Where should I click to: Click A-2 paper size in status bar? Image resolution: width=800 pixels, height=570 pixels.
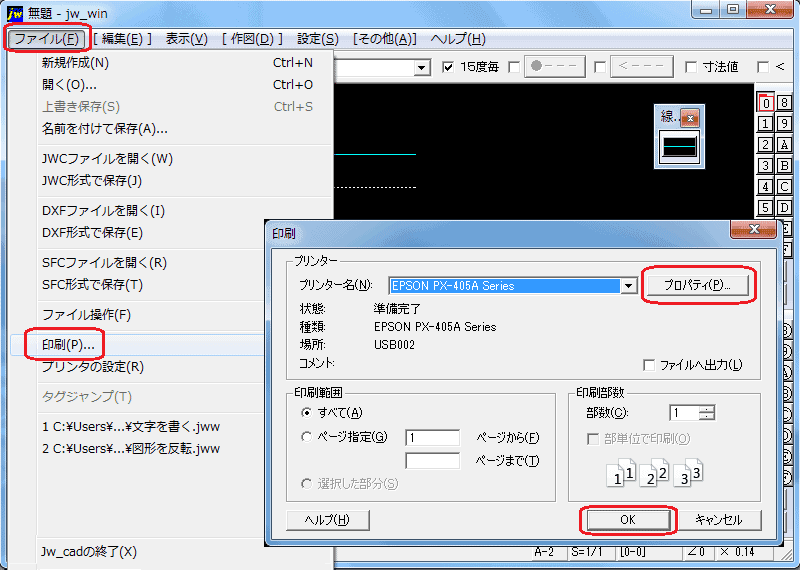pyautogui.click(x=545, y=552)
